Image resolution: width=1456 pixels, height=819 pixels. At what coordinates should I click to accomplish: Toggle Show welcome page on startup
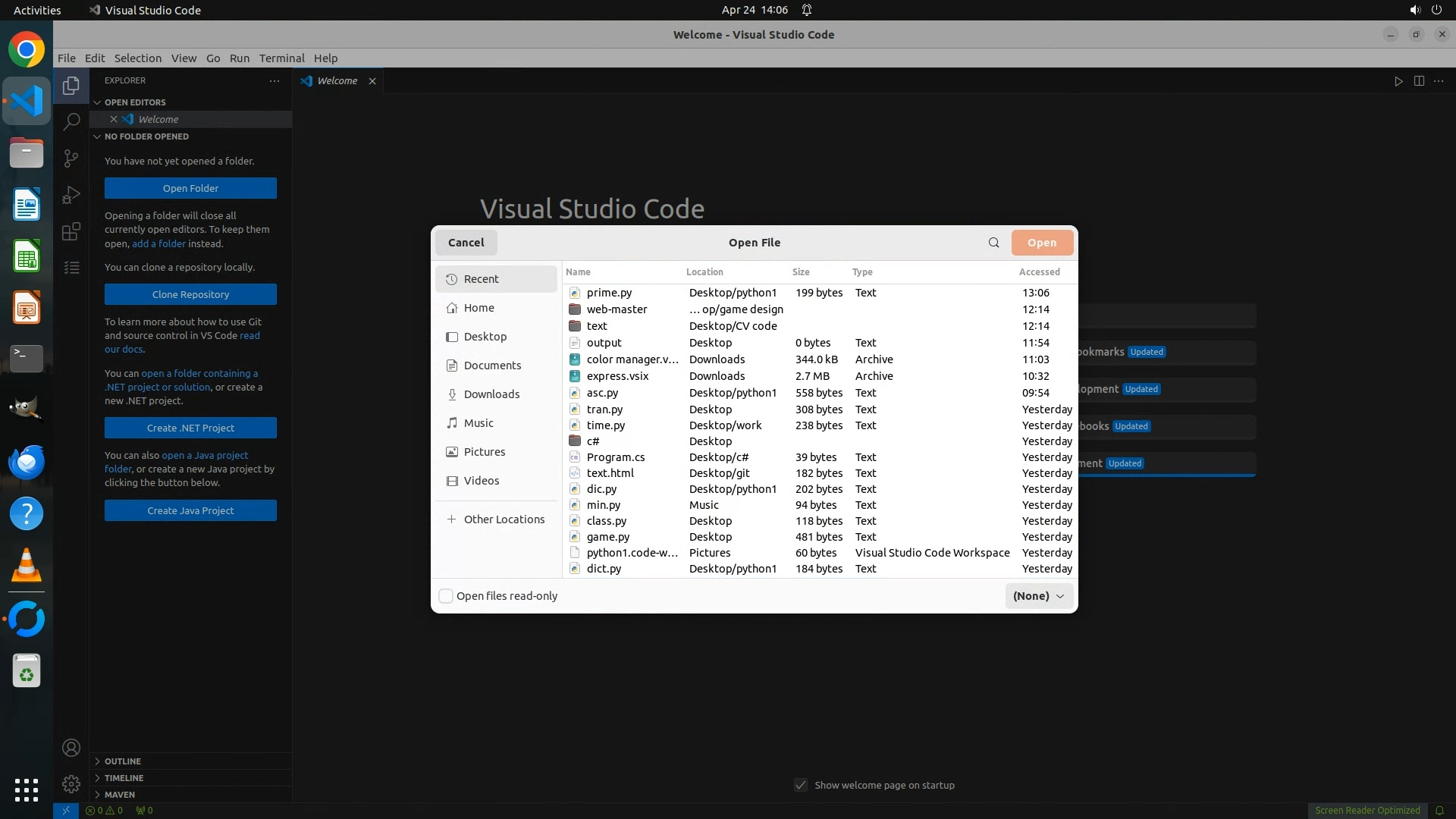click(x=801, y=785)
